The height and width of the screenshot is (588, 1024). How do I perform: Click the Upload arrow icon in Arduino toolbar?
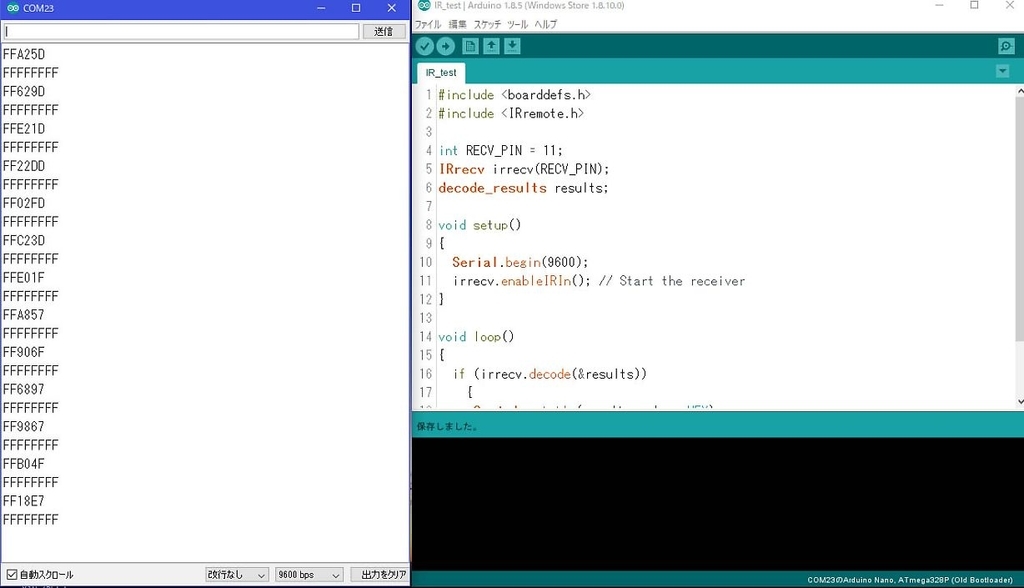tap(445, 46)
